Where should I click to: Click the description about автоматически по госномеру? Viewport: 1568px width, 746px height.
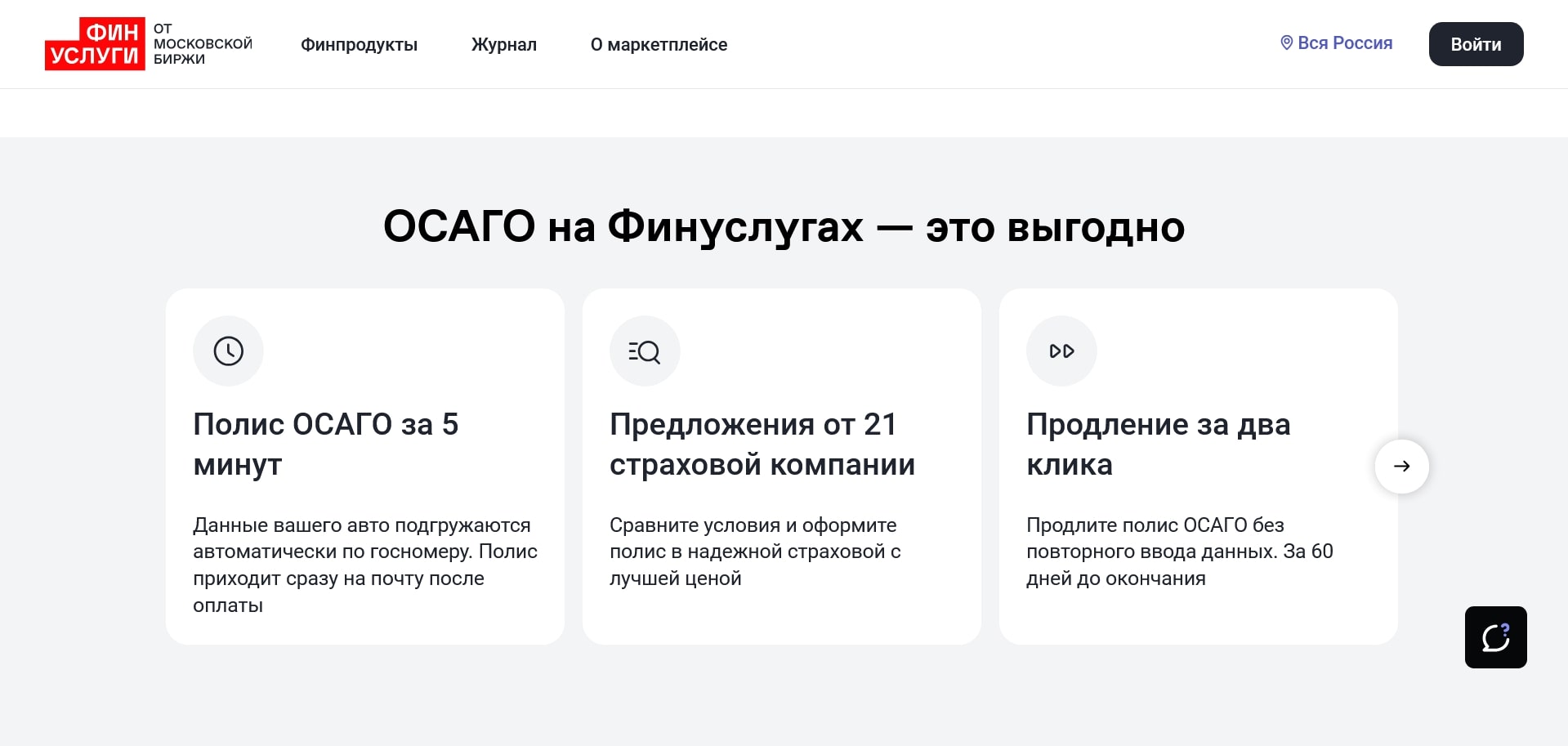(364, 565)
